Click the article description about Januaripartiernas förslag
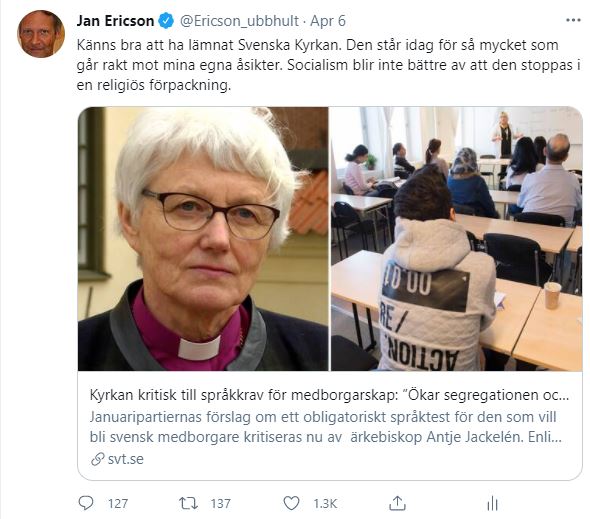Image resolution: width=590 pixels, height=519 pixels. tap(326, 427)
